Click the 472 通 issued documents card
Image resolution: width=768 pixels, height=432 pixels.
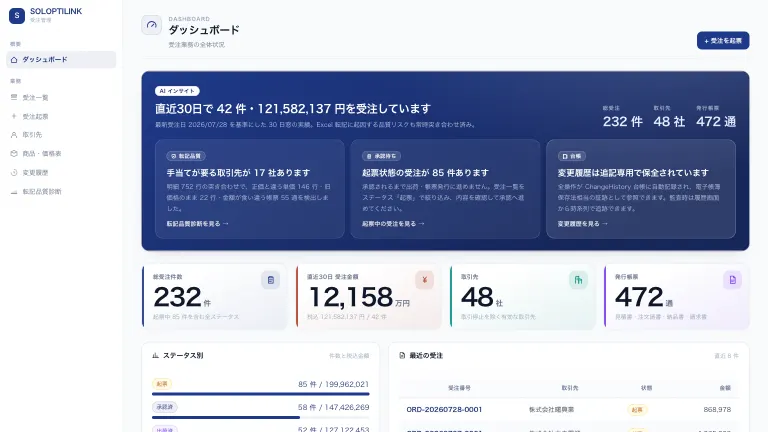click(677, 297)
